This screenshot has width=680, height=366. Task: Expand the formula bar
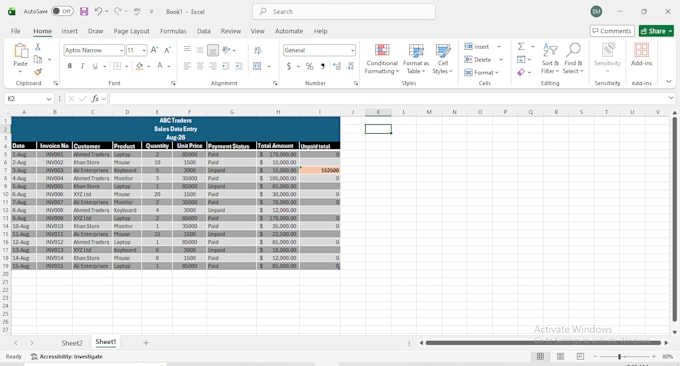click(671, 98)
